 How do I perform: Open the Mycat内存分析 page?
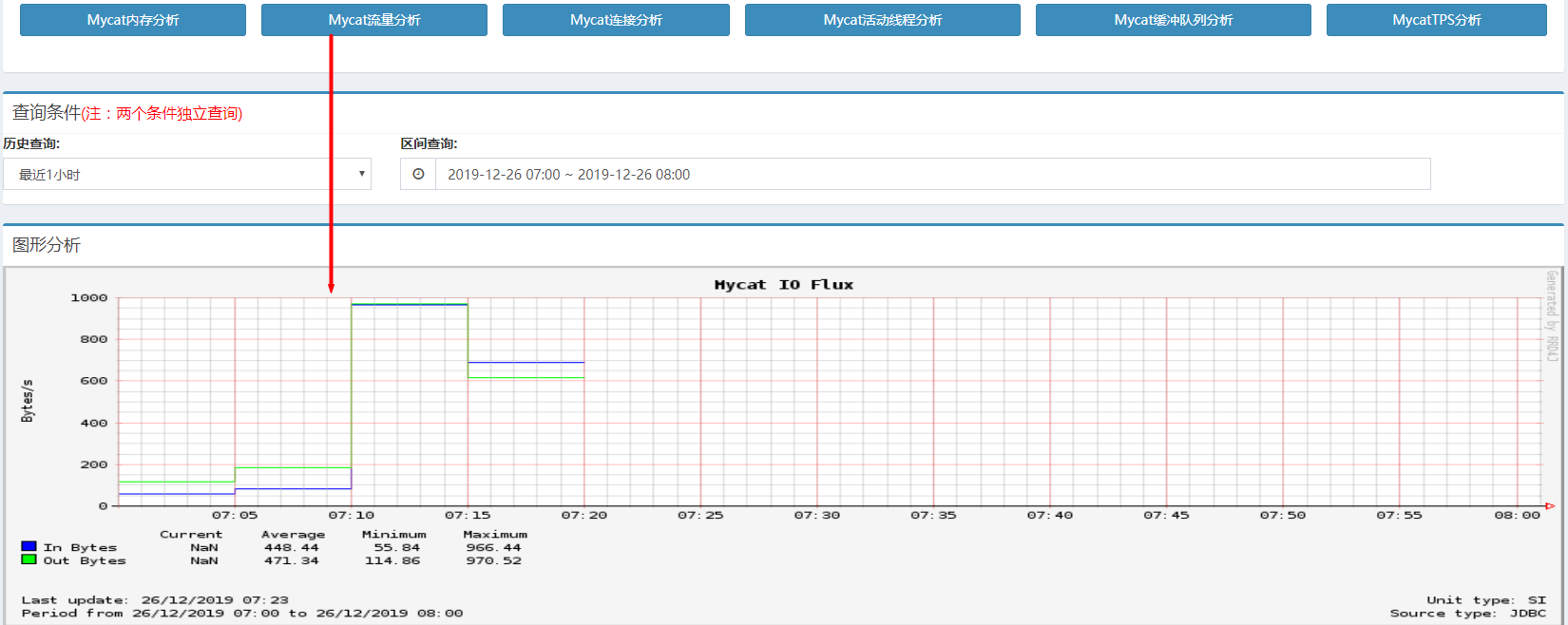[133, 20]
